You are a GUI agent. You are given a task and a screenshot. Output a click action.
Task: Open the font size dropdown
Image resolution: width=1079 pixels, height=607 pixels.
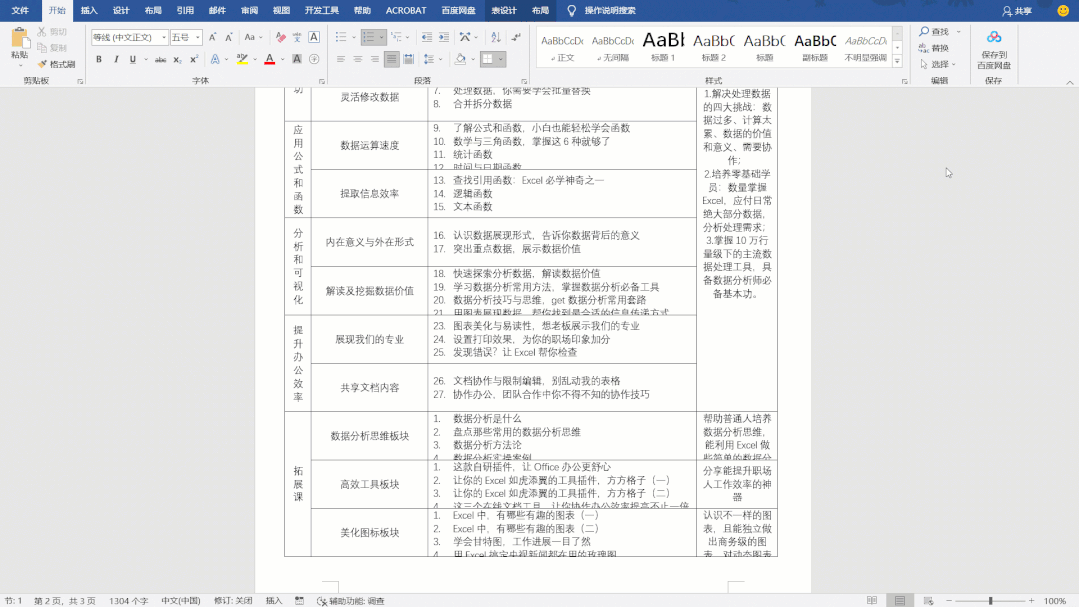(198, 37)
